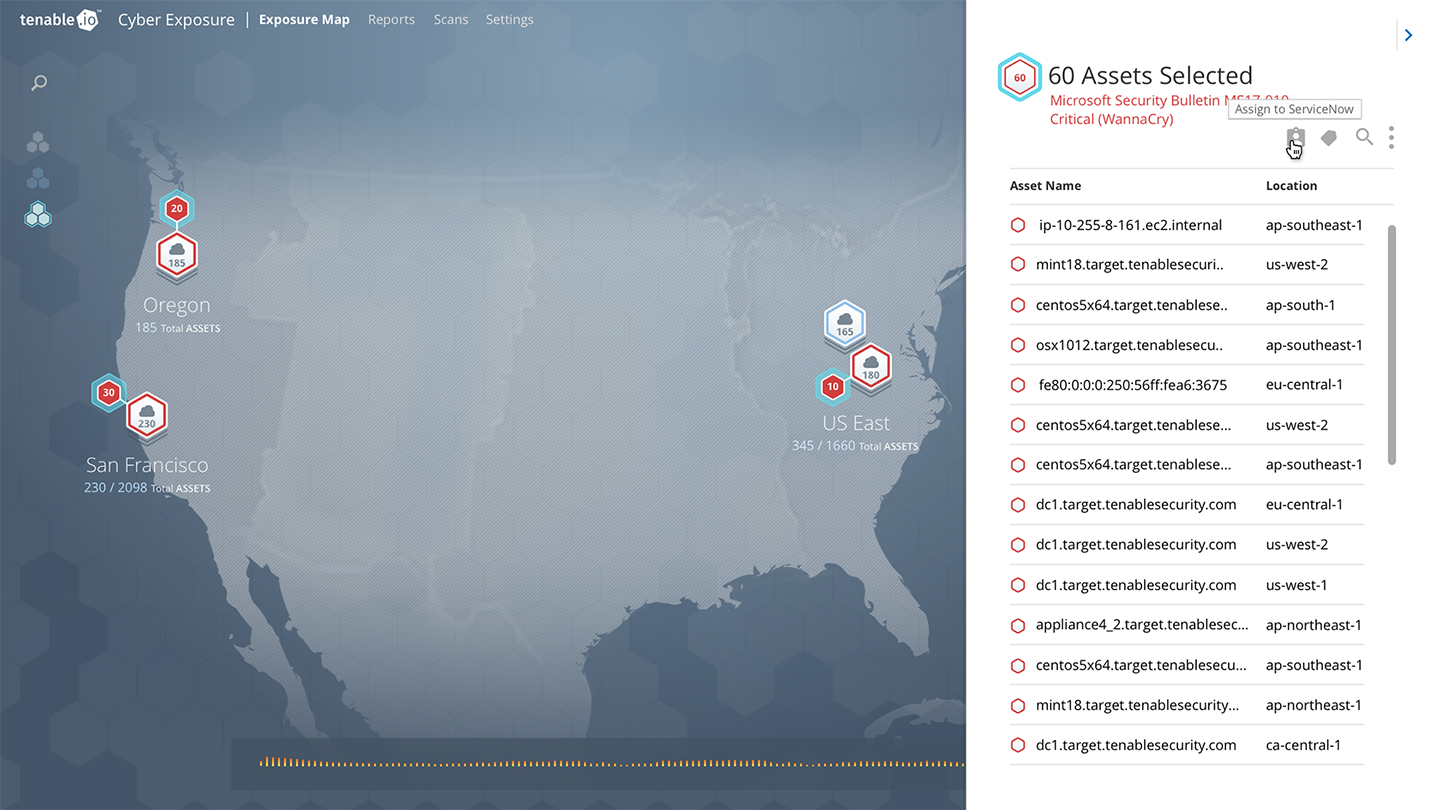Click San Francisco red marker showing 30

(x=109, y=392)
